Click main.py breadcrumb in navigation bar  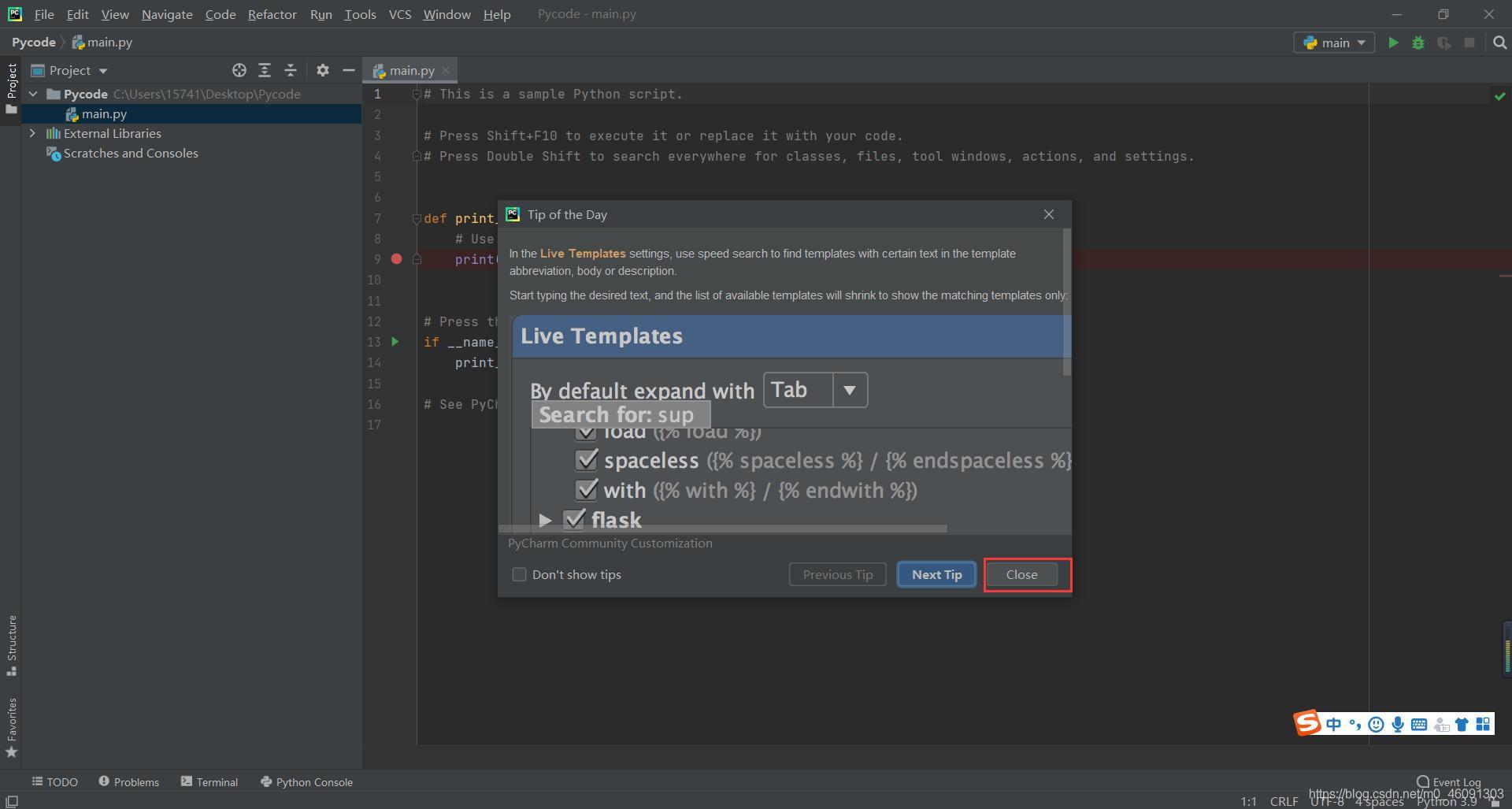(x=102, y=43)
